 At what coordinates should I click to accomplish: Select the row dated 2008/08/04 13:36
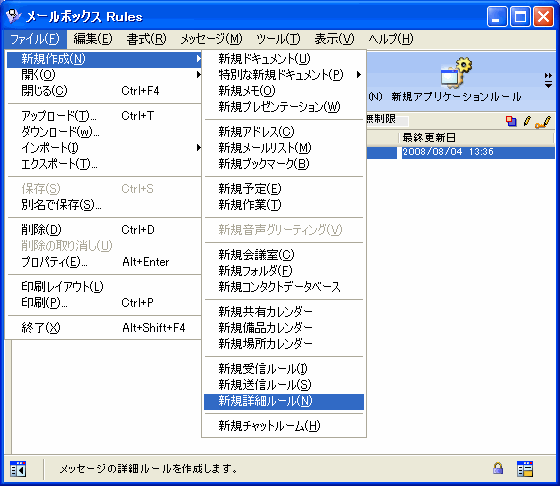tap(461, 152)
